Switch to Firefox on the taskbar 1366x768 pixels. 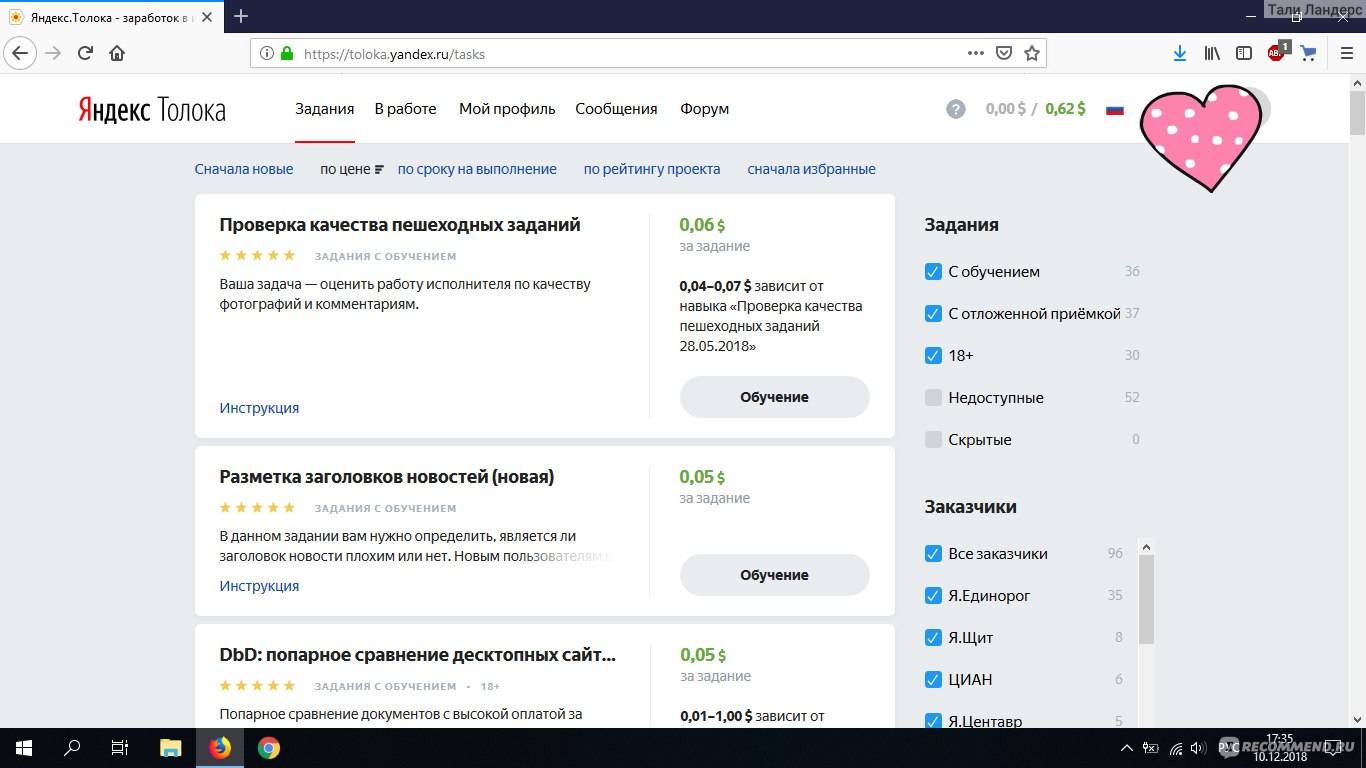pyautogui.click(x=220, y=747)
